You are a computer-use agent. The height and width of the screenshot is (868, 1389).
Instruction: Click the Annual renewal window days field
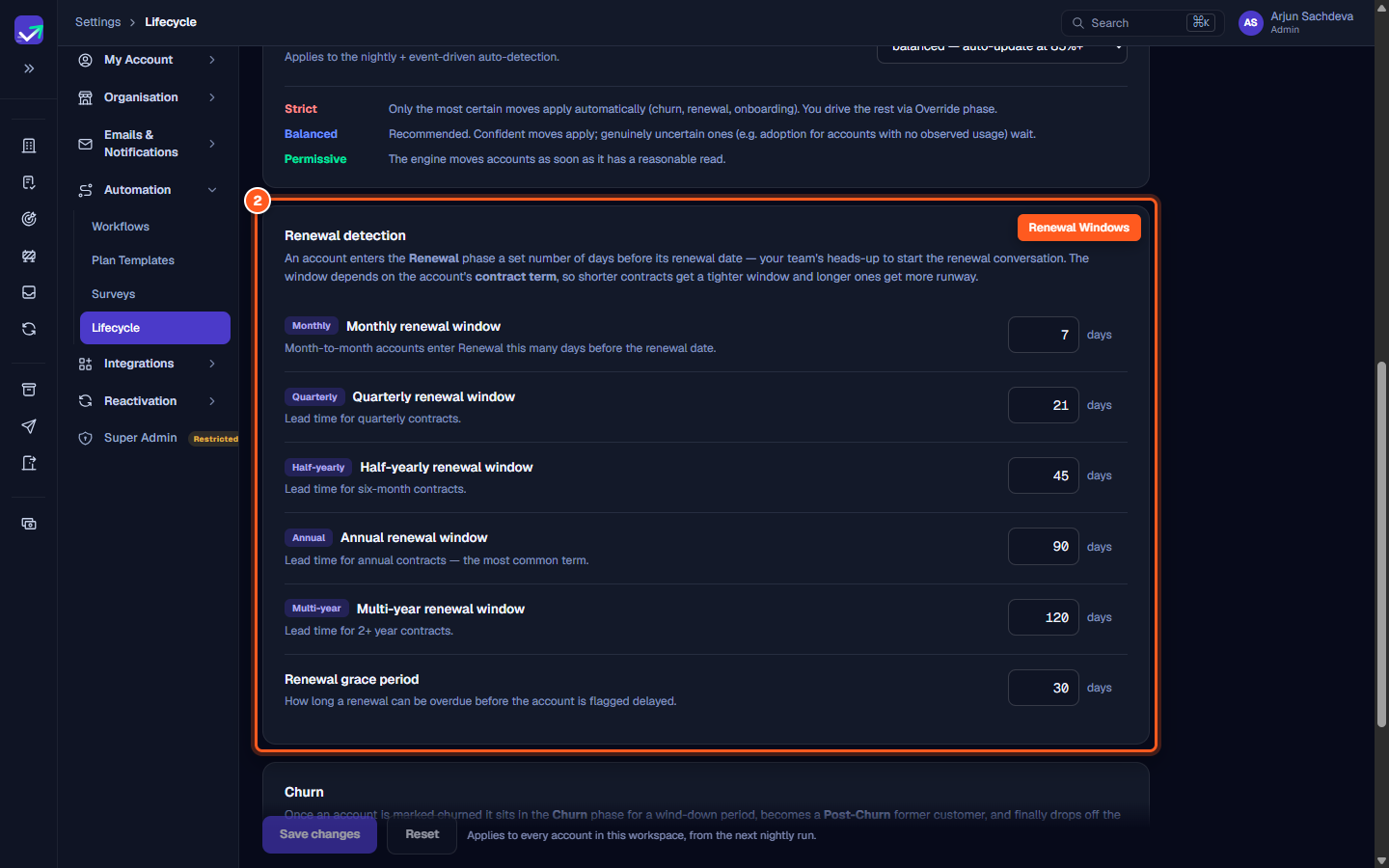click(x=1044, y=547)
